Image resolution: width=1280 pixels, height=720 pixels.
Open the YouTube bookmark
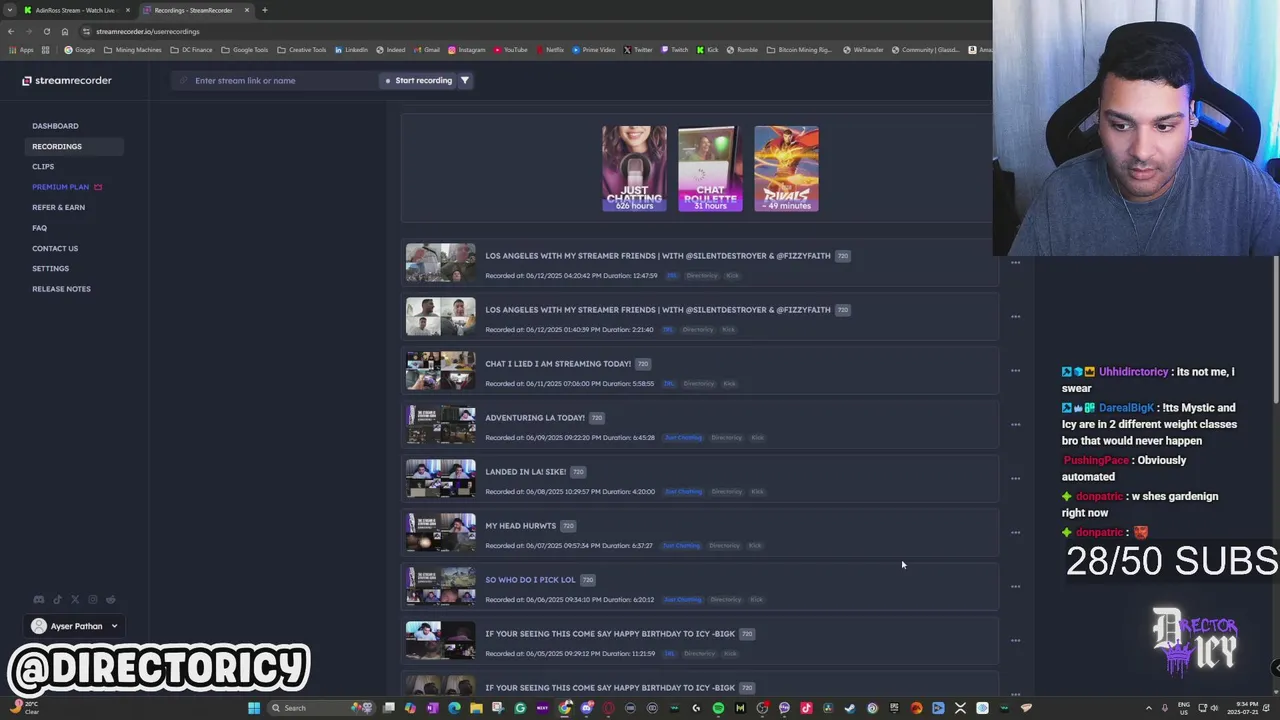click(511, 50)
